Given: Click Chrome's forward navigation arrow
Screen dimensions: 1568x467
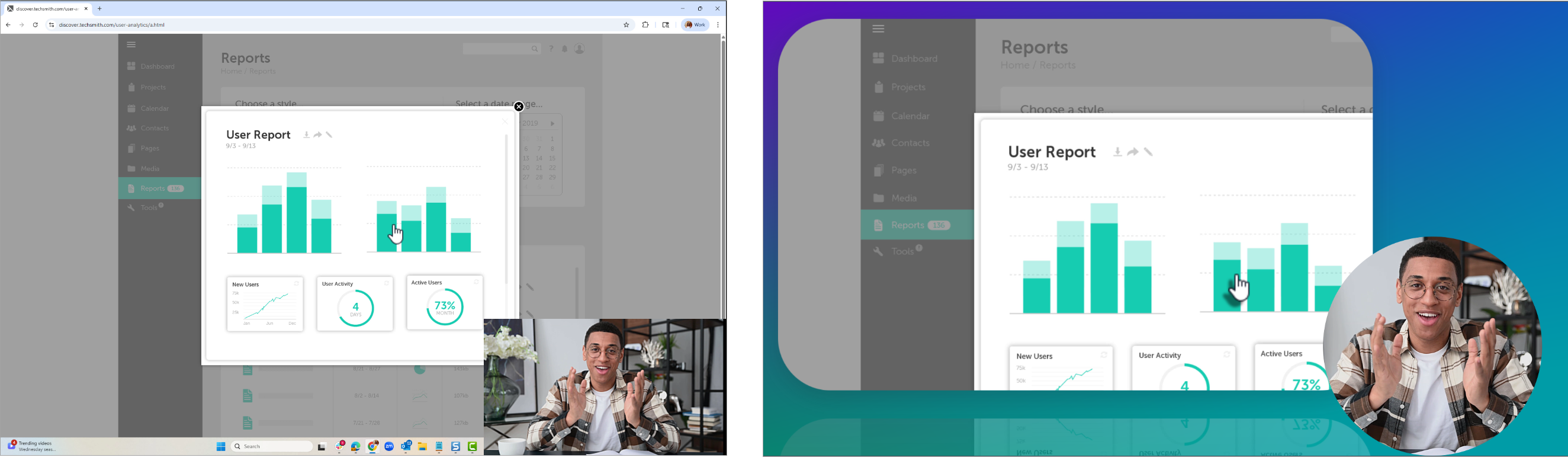Looking at the screenshot, I should pos(22,25).
